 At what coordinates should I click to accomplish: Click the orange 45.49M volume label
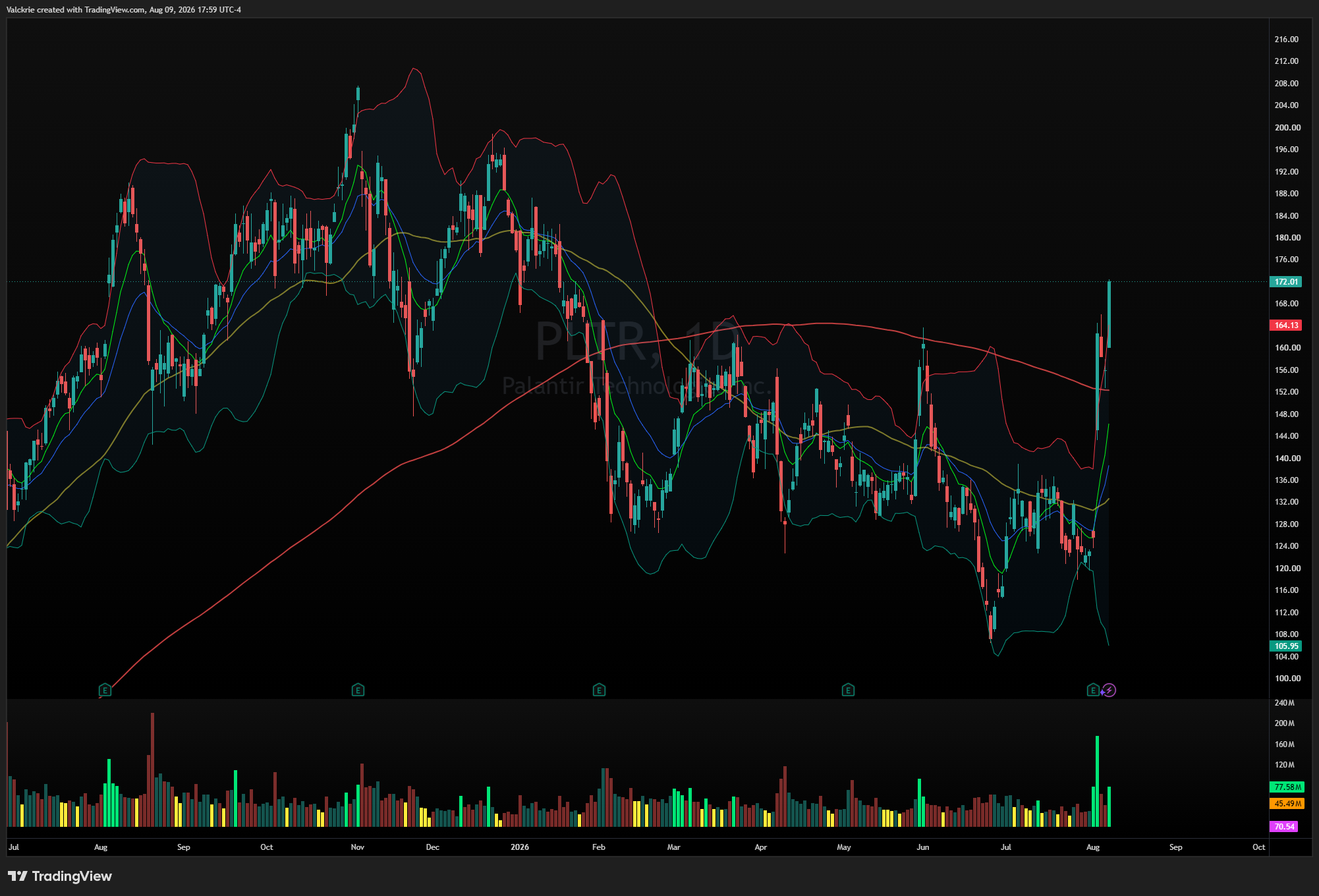pyautogui.click(x=1287, y=804)
